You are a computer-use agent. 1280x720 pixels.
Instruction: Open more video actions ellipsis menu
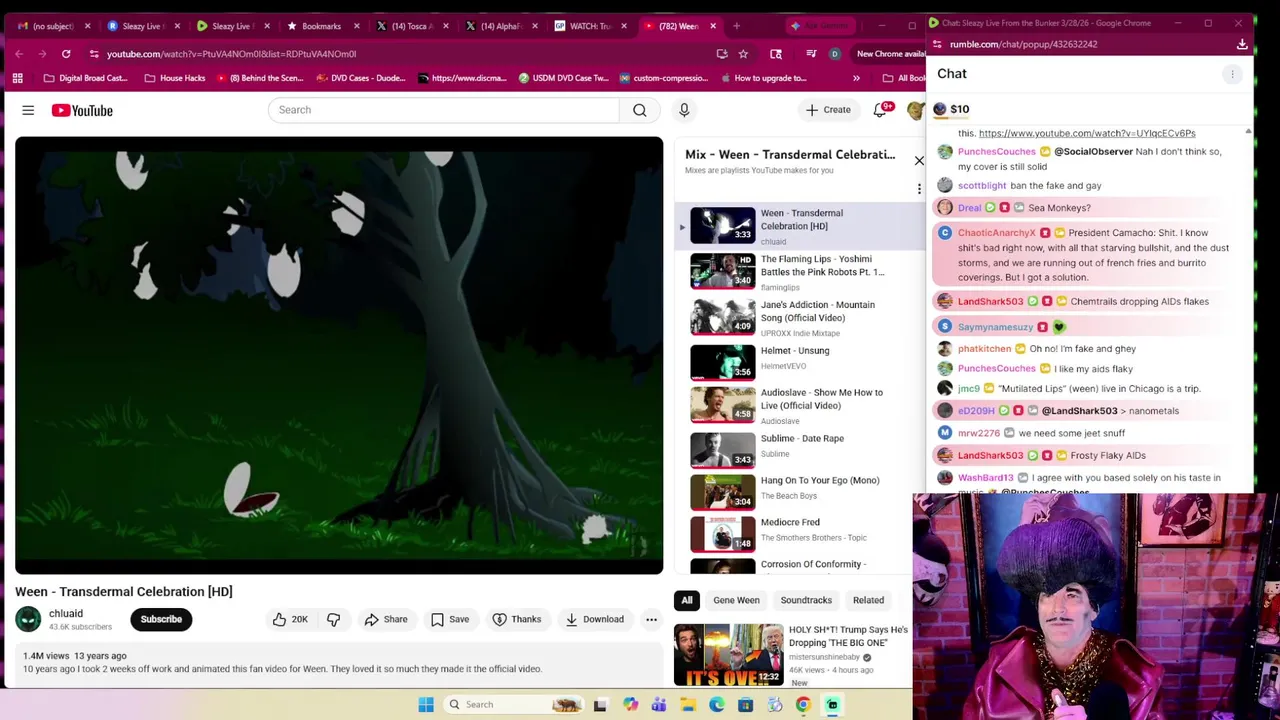click(x=651, y=619)
